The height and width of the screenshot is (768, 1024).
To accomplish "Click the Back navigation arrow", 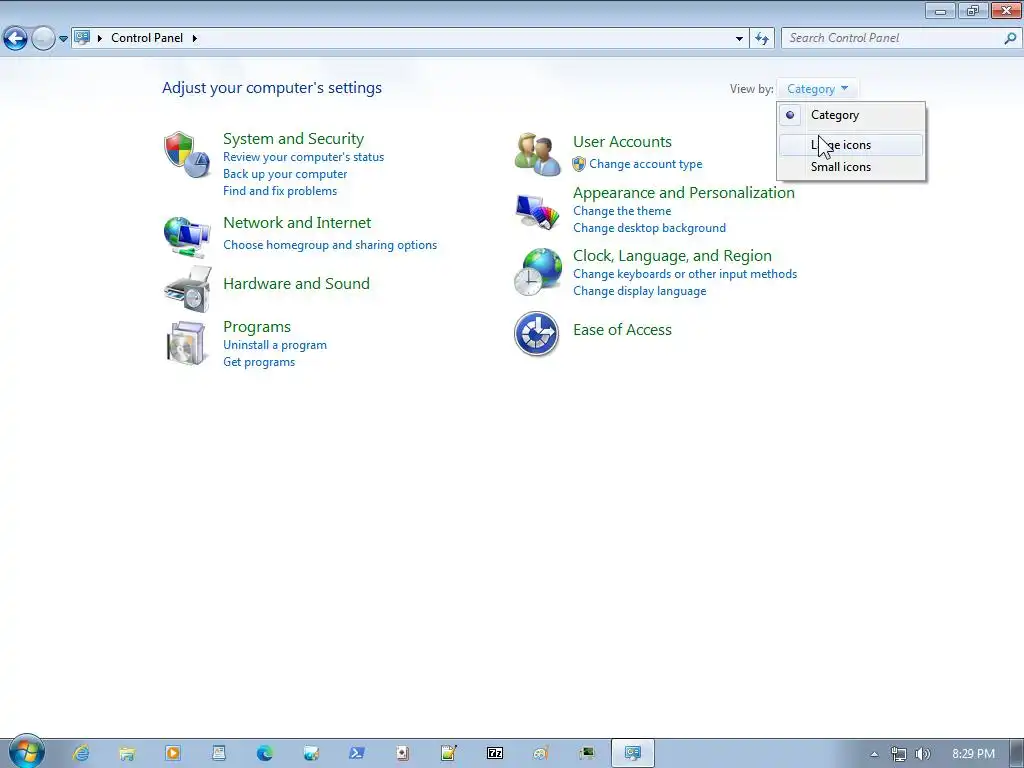I will (16, 39).
